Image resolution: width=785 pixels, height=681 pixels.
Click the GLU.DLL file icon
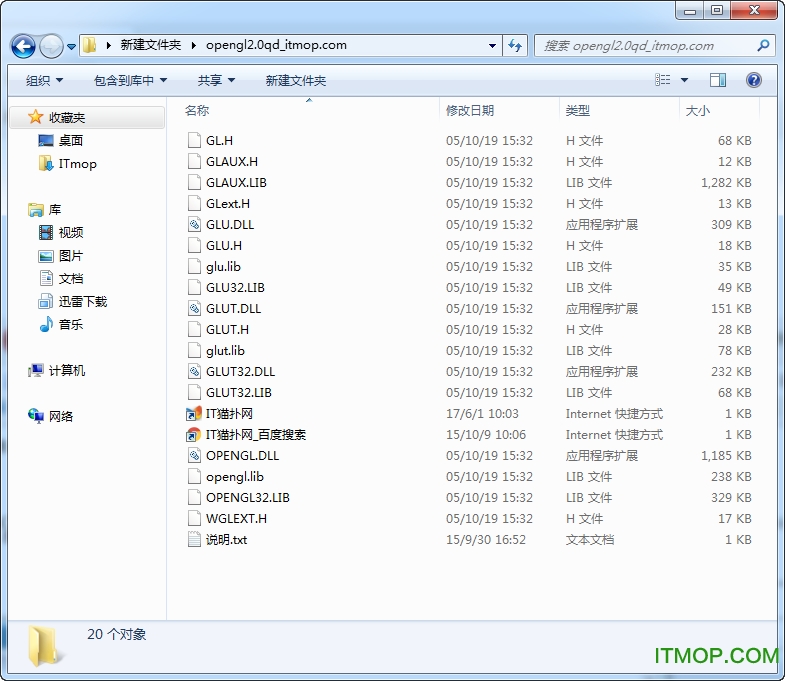pyautogui.click(x=195, y=225)
